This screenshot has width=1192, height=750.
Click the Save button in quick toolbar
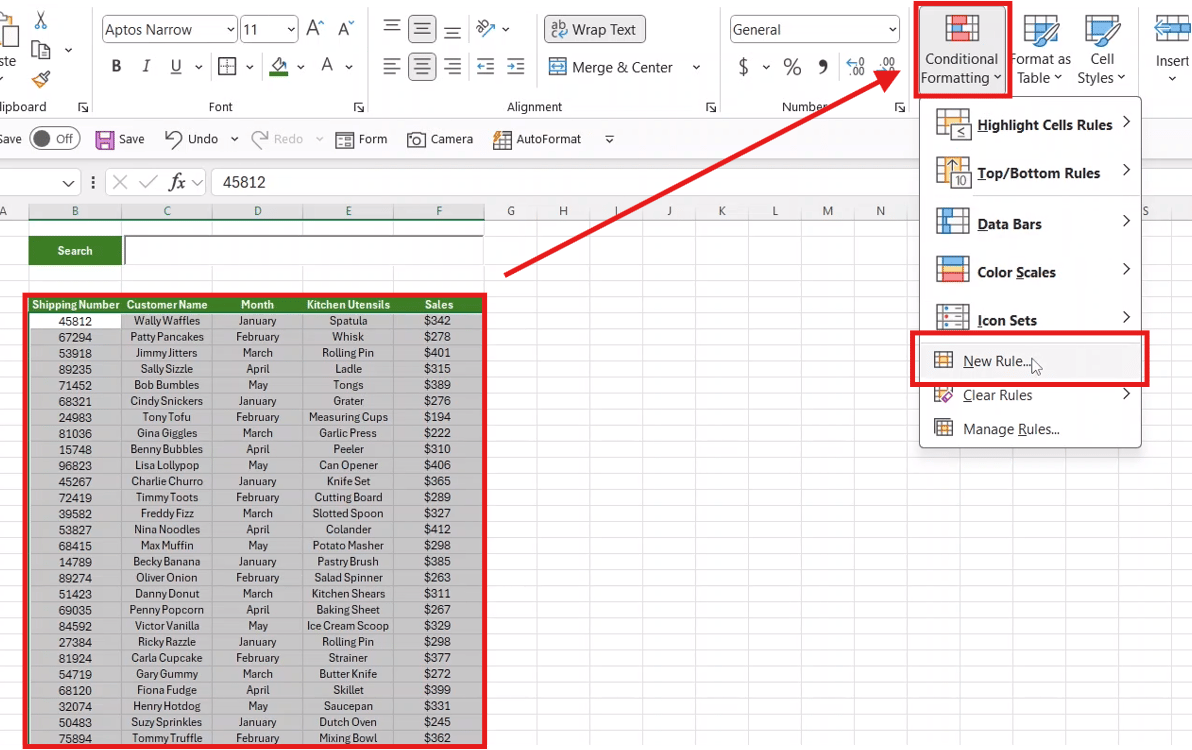(x=120, y=139)
